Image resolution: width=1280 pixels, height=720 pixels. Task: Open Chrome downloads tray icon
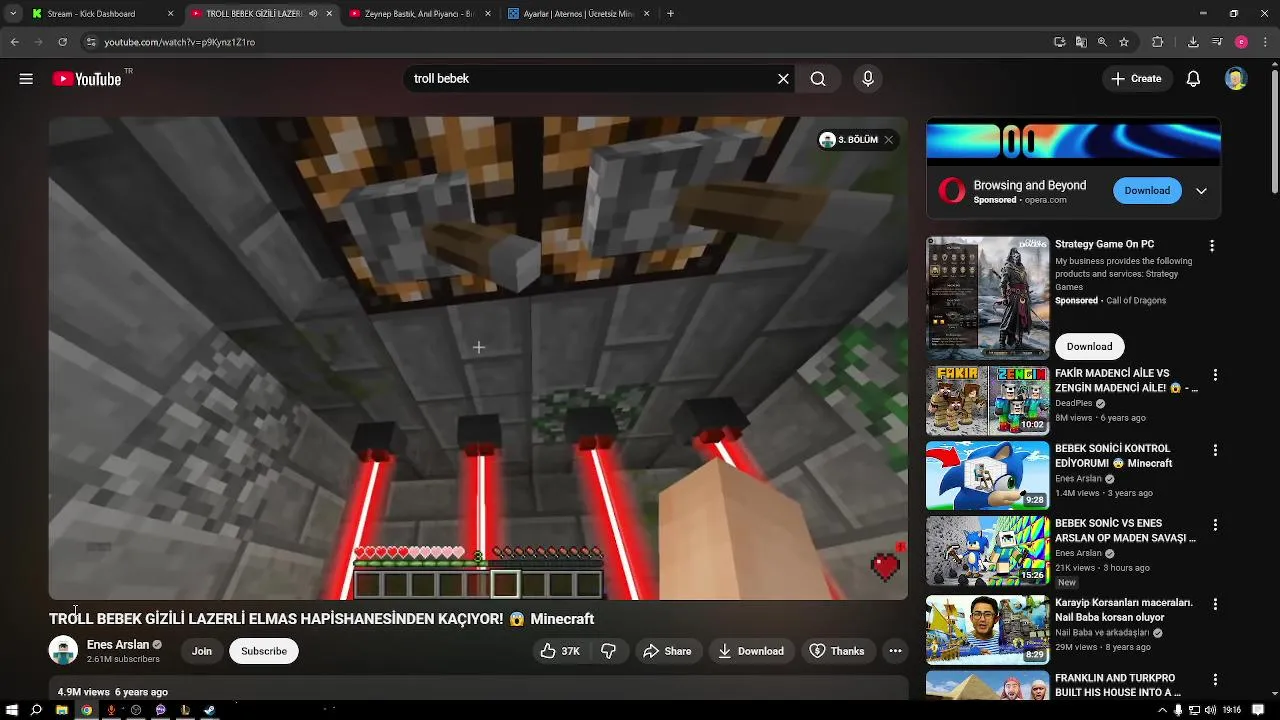click(1193, 42)
